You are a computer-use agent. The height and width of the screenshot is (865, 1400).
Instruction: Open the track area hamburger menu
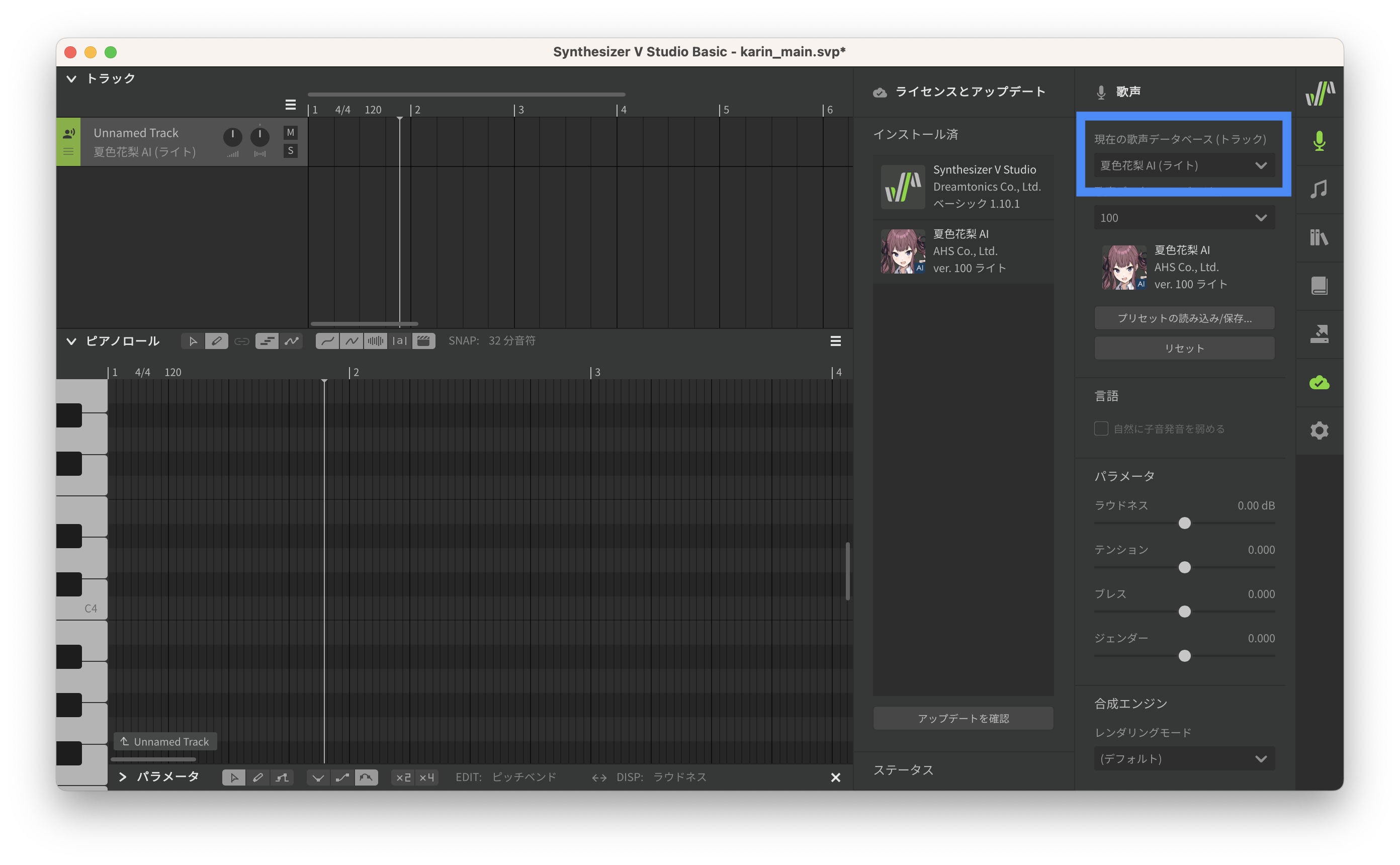point(291,105)
